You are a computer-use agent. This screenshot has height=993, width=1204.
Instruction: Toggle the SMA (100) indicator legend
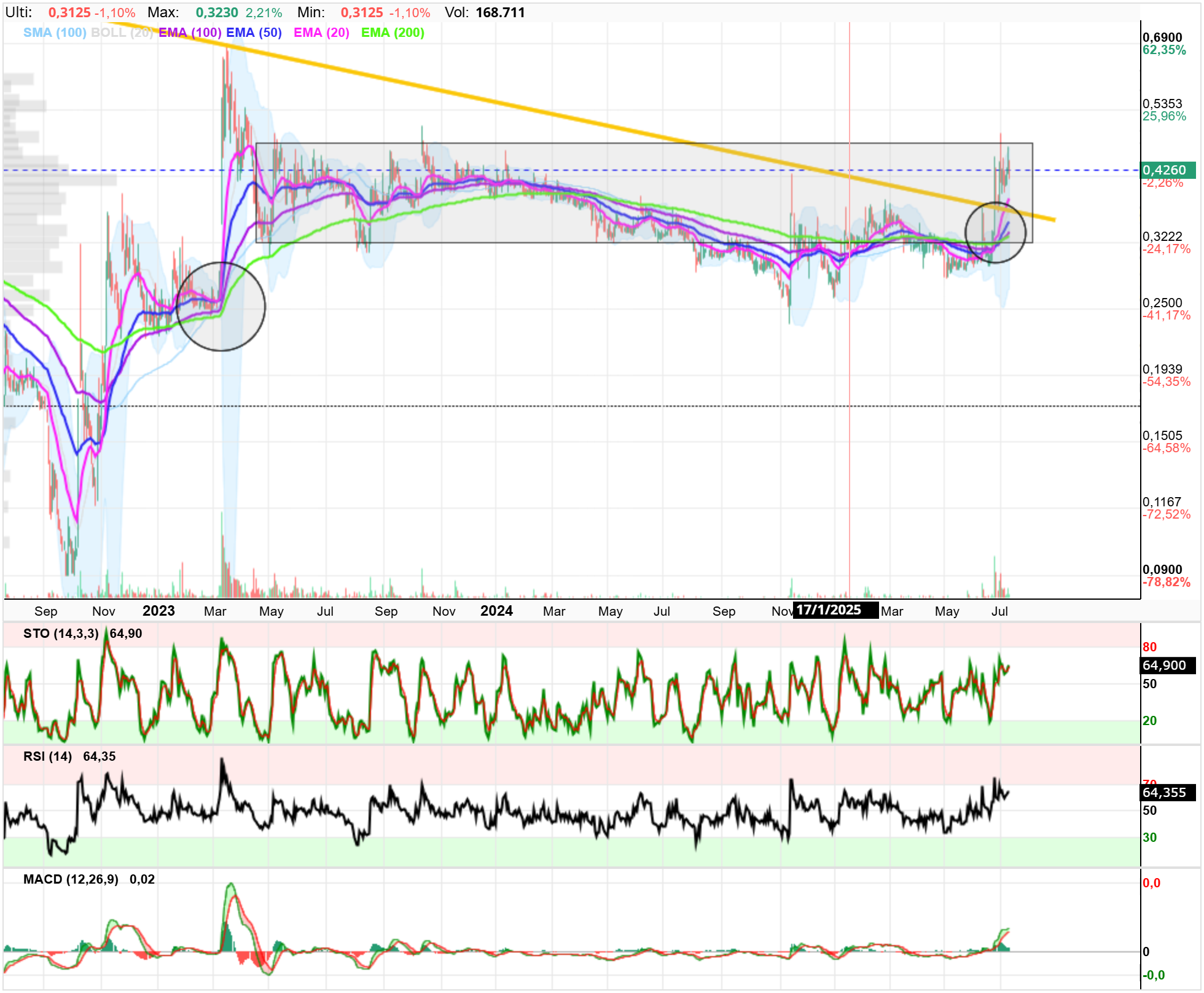pos(55,33)
